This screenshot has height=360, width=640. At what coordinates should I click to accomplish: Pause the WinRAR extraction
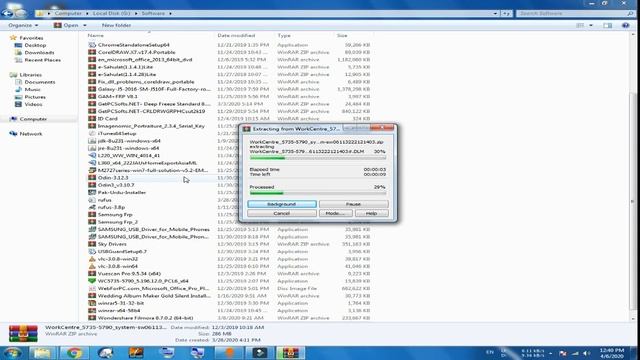click(353, 204)
